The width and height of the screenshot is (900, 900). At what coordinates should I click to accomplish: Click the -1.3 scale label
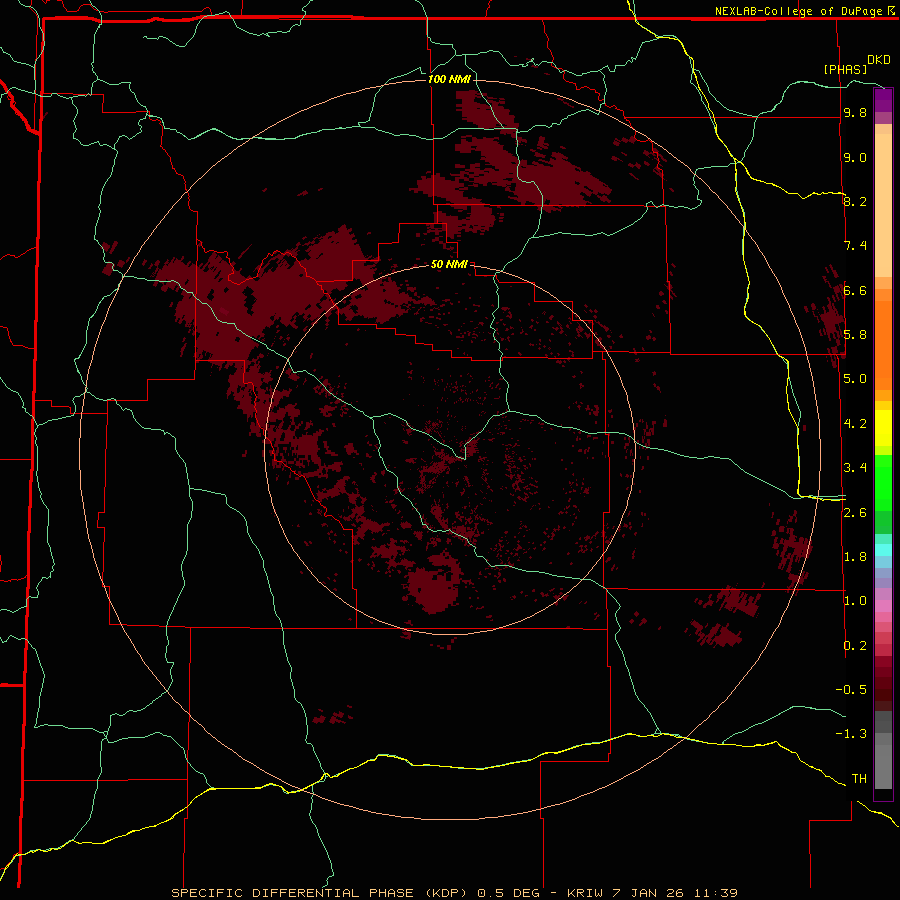click(x=851, y=734)
